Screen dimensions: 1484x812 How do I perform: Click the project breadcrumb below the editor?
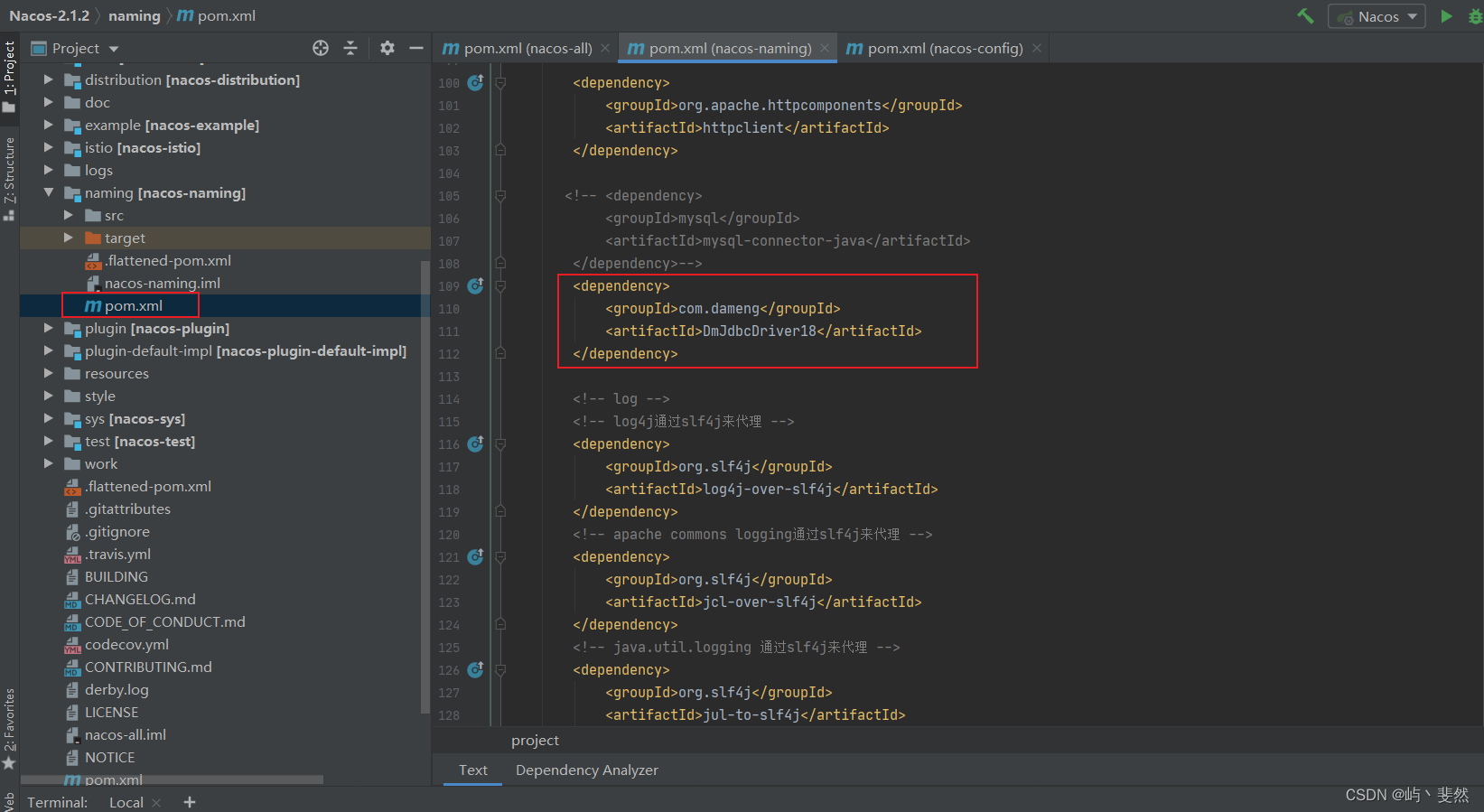tap(536, 740)
